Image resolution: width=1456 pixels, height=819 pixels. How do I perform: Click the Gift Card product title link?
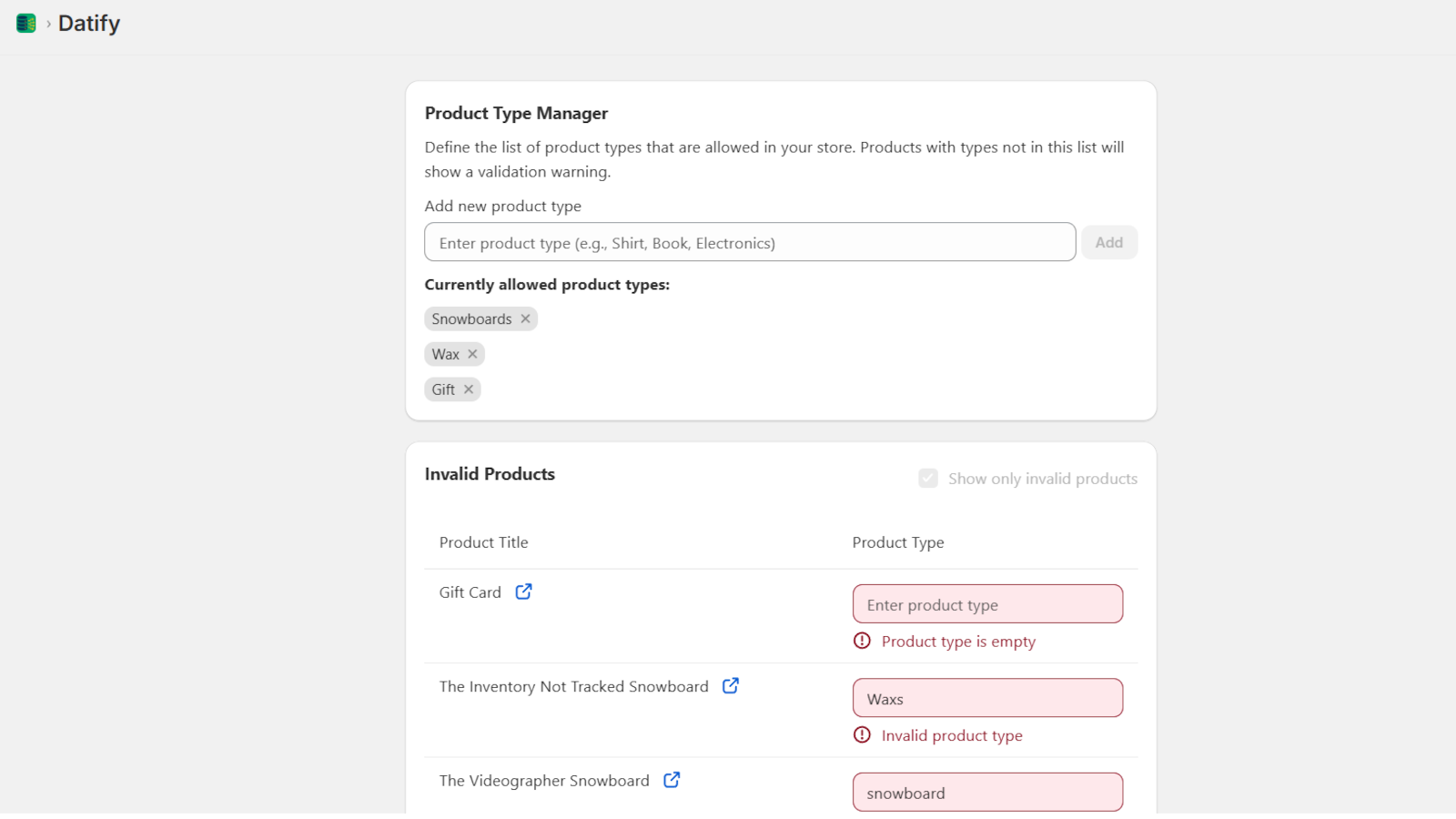pos(470,591)
